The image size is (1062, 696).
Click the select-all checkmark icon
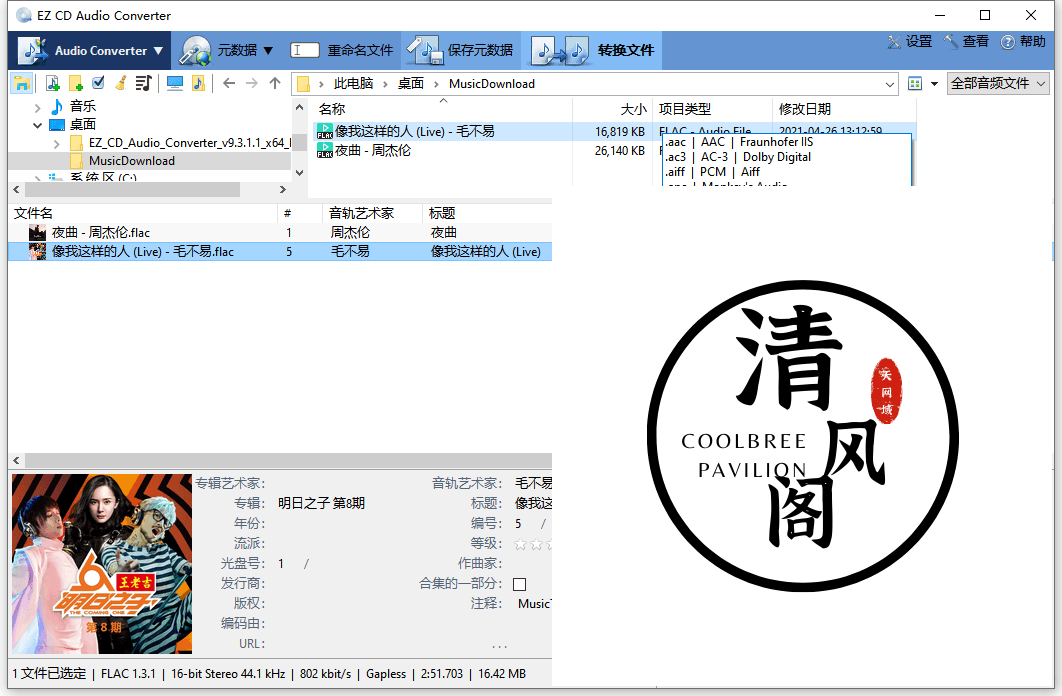[98, 83]
